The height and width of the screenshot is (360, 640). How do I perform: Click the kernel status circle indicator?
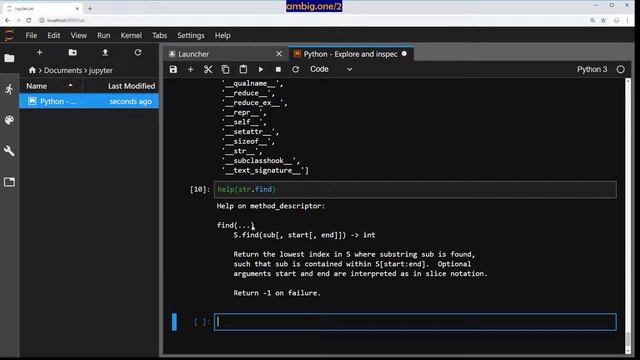[620, 69]
